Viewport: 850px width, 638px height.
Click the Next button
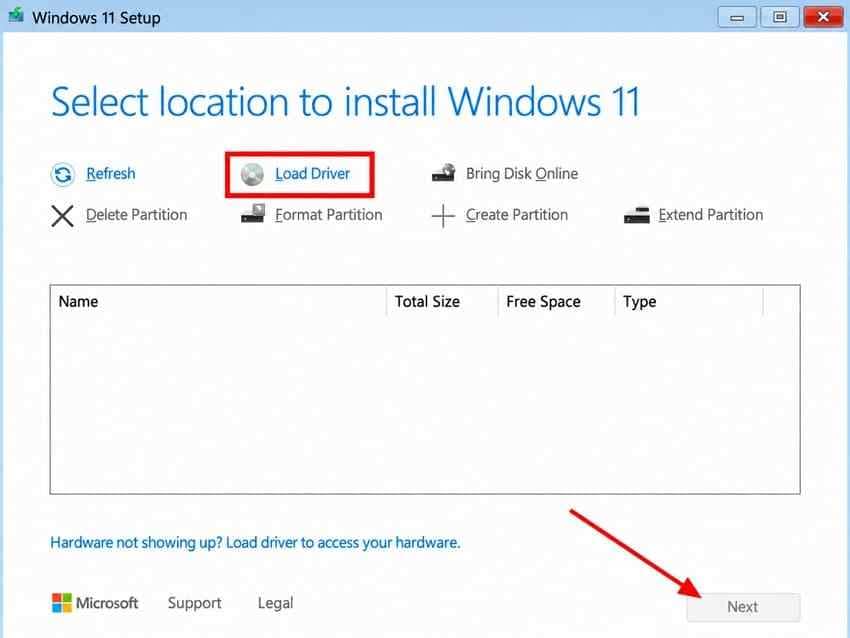pos(743,607)
